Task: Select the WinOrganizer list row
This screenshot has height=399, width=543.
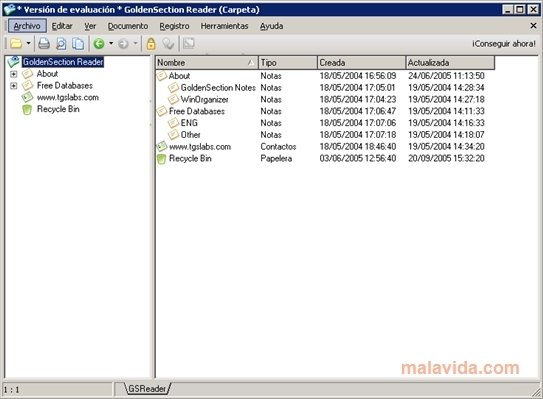Action: [x=325, y=99]
